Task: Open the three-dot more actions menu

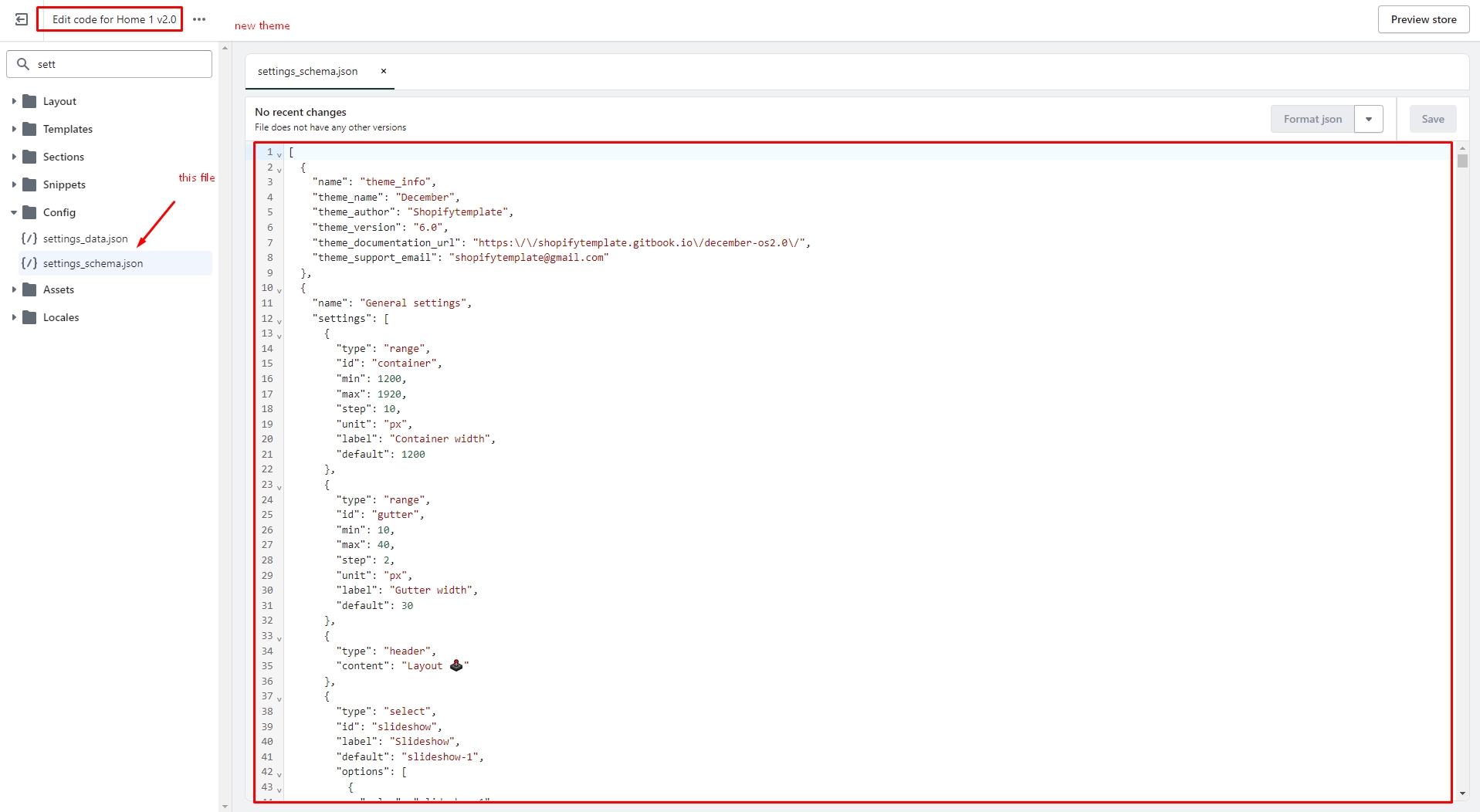Action: tap(199, 19)
